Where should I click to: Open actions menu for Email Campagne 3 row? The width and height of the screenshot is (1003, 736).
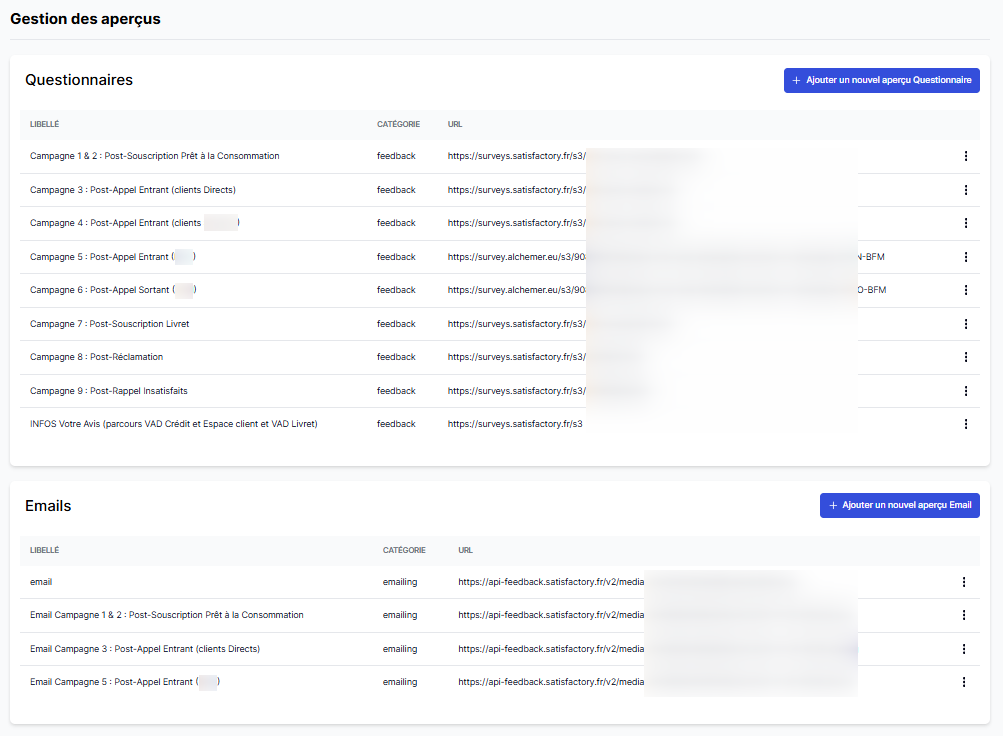(963, 649)
